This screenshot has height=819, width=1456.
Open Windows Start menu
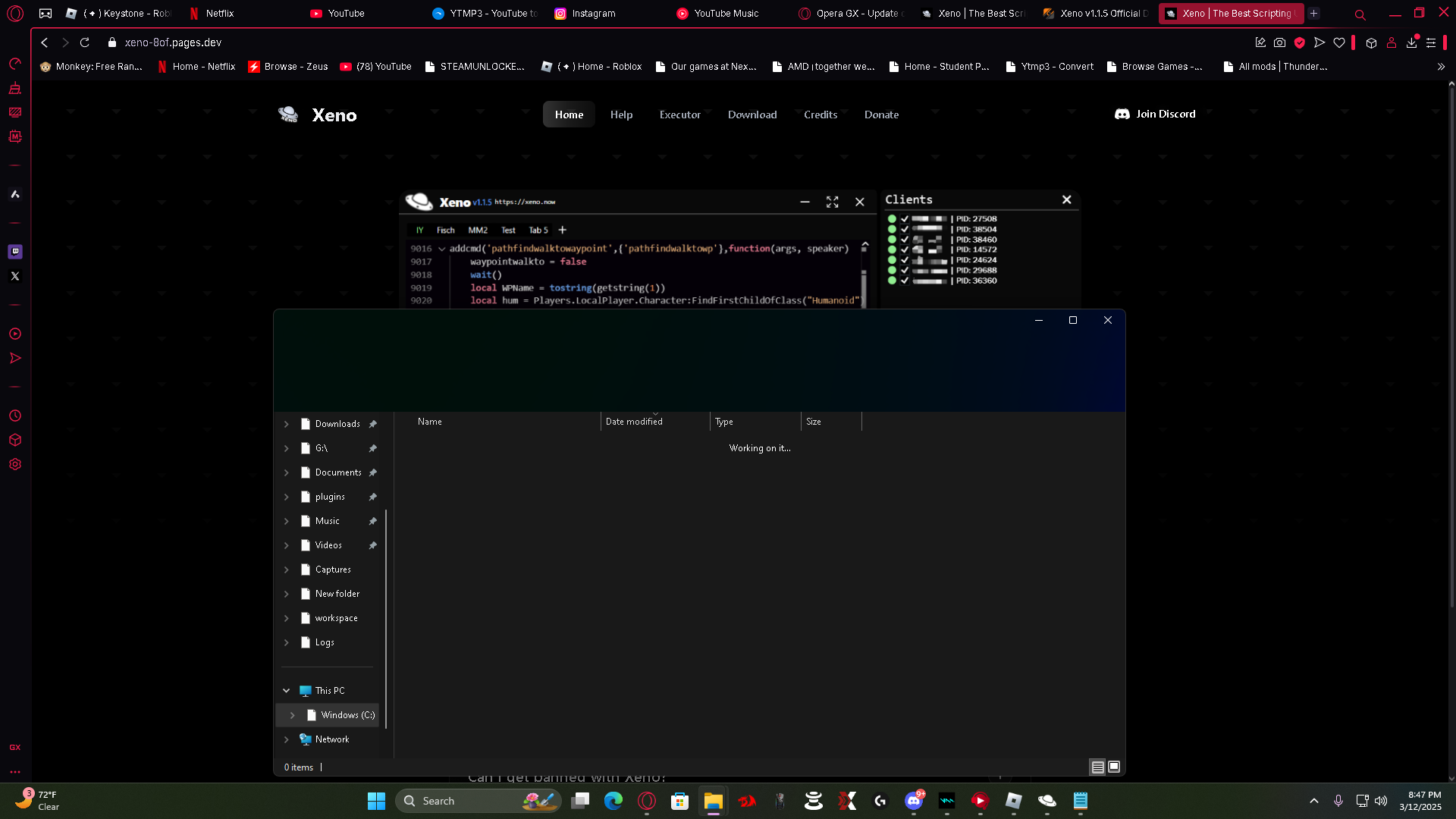[x=376, y=801]
